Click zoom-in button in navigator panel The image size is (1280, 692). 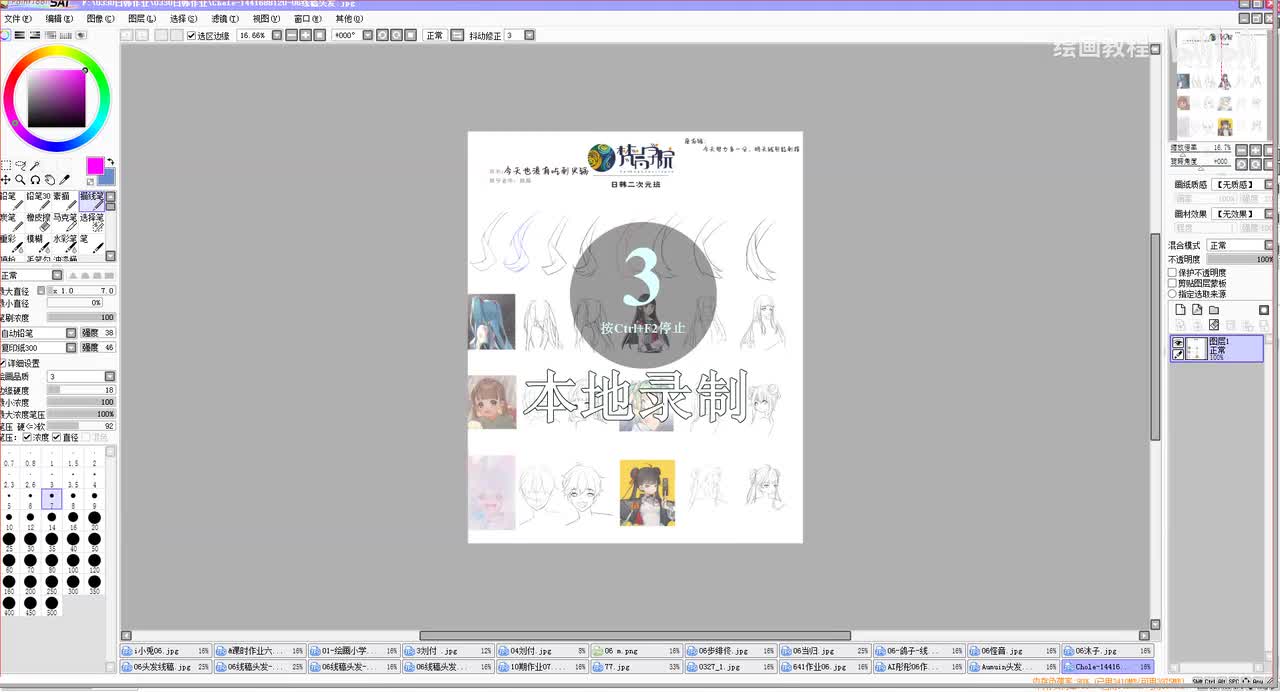1255,150
